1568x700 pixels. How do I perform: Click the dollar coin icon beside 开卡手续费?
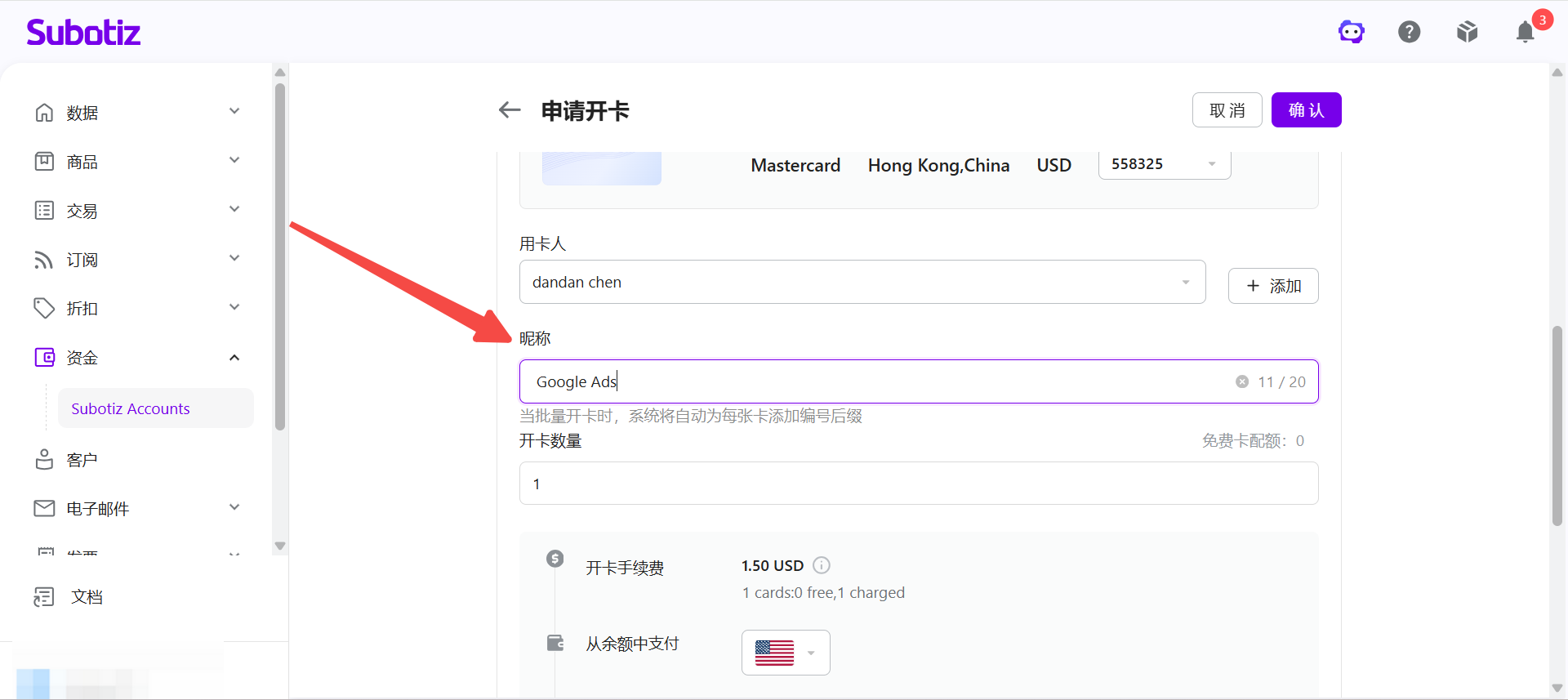555,559
